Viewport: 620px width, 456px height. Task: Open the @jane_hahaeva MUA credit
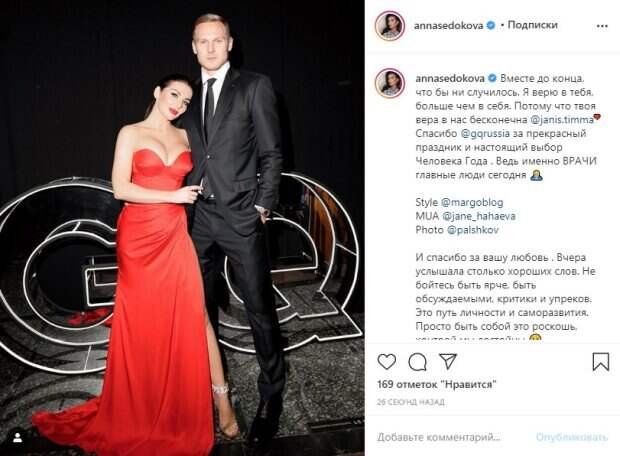tap(478, 216)
